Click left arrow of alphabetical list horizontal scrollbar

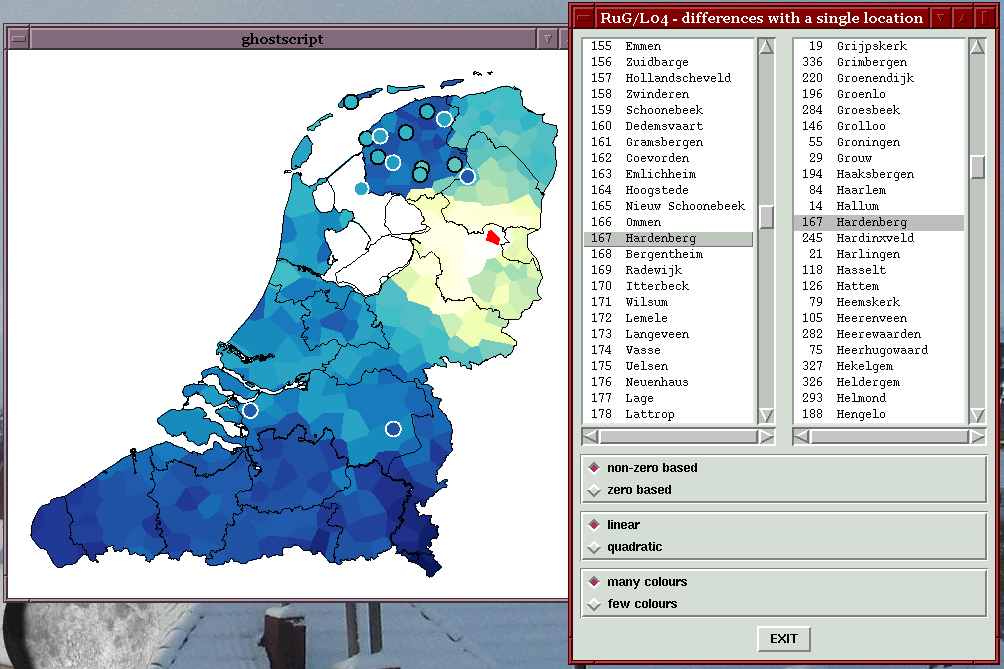pyautogui.click(x=802, y=437)
